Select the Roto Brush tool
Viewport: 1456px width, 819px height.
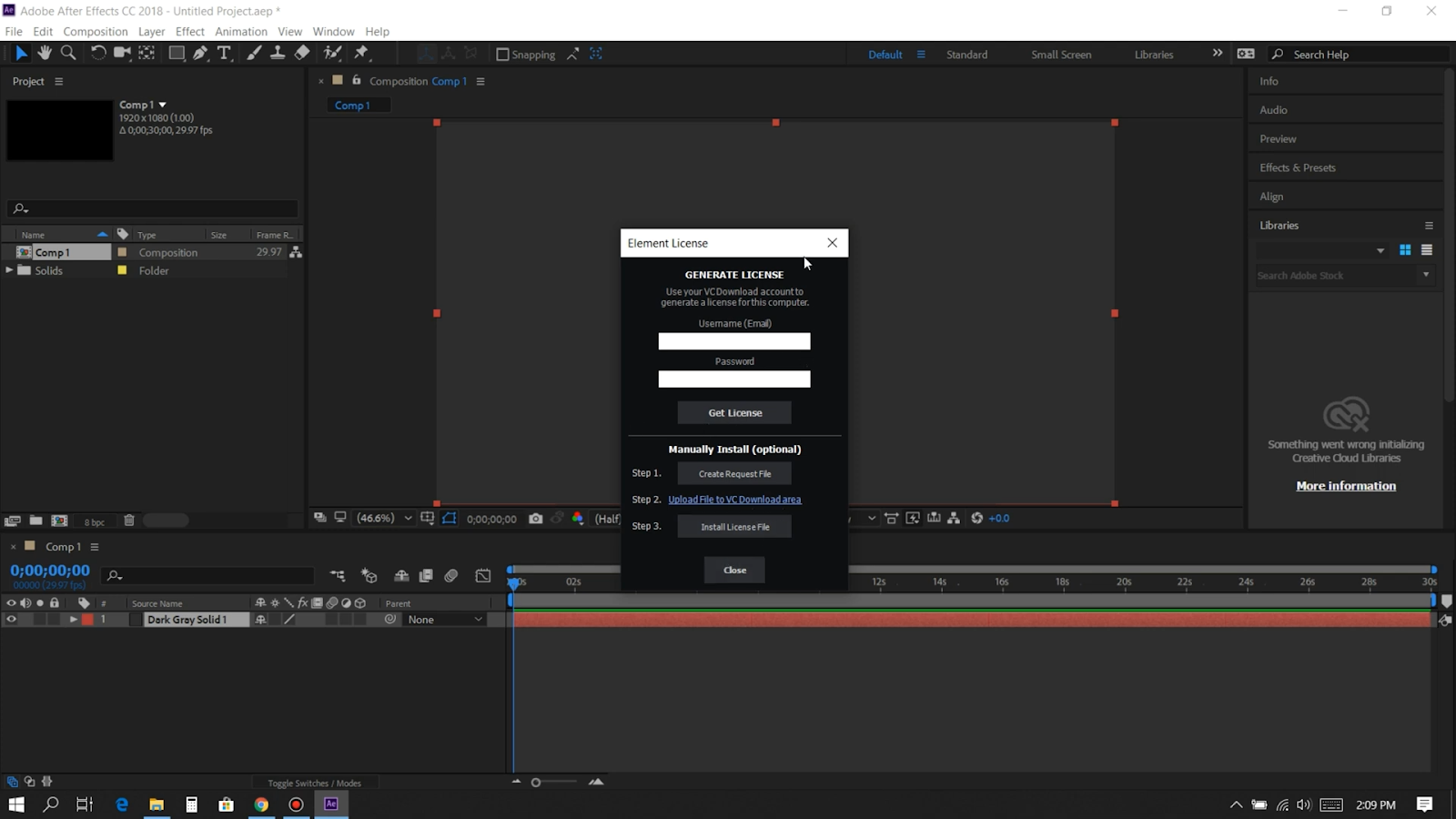(333, 54)
